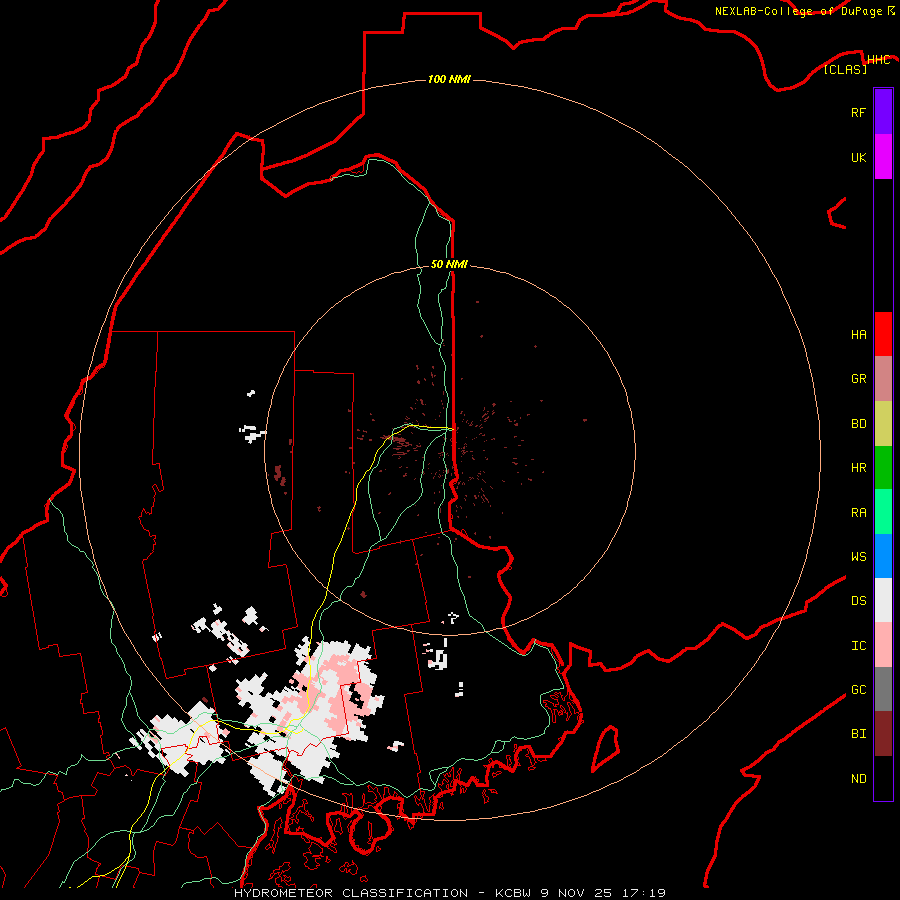Screen dimensions: 900x900
Task: Click the UK magenta legend swatch
Action: point(883,157)
